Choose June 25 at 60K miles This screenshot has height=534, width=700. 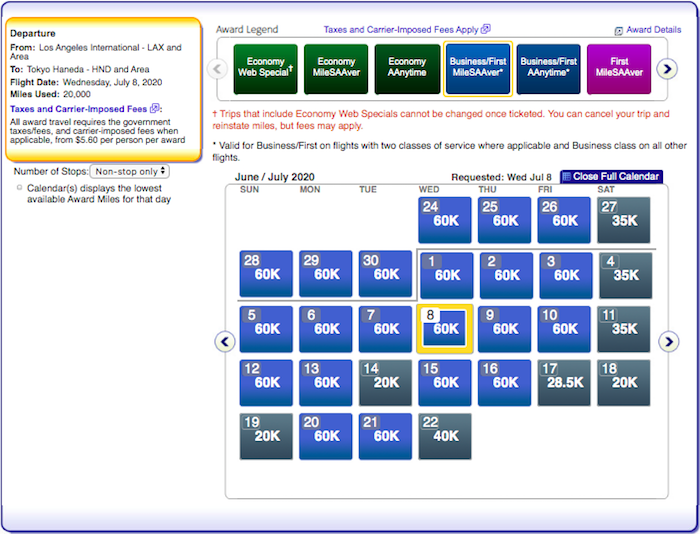pos(504,220)
